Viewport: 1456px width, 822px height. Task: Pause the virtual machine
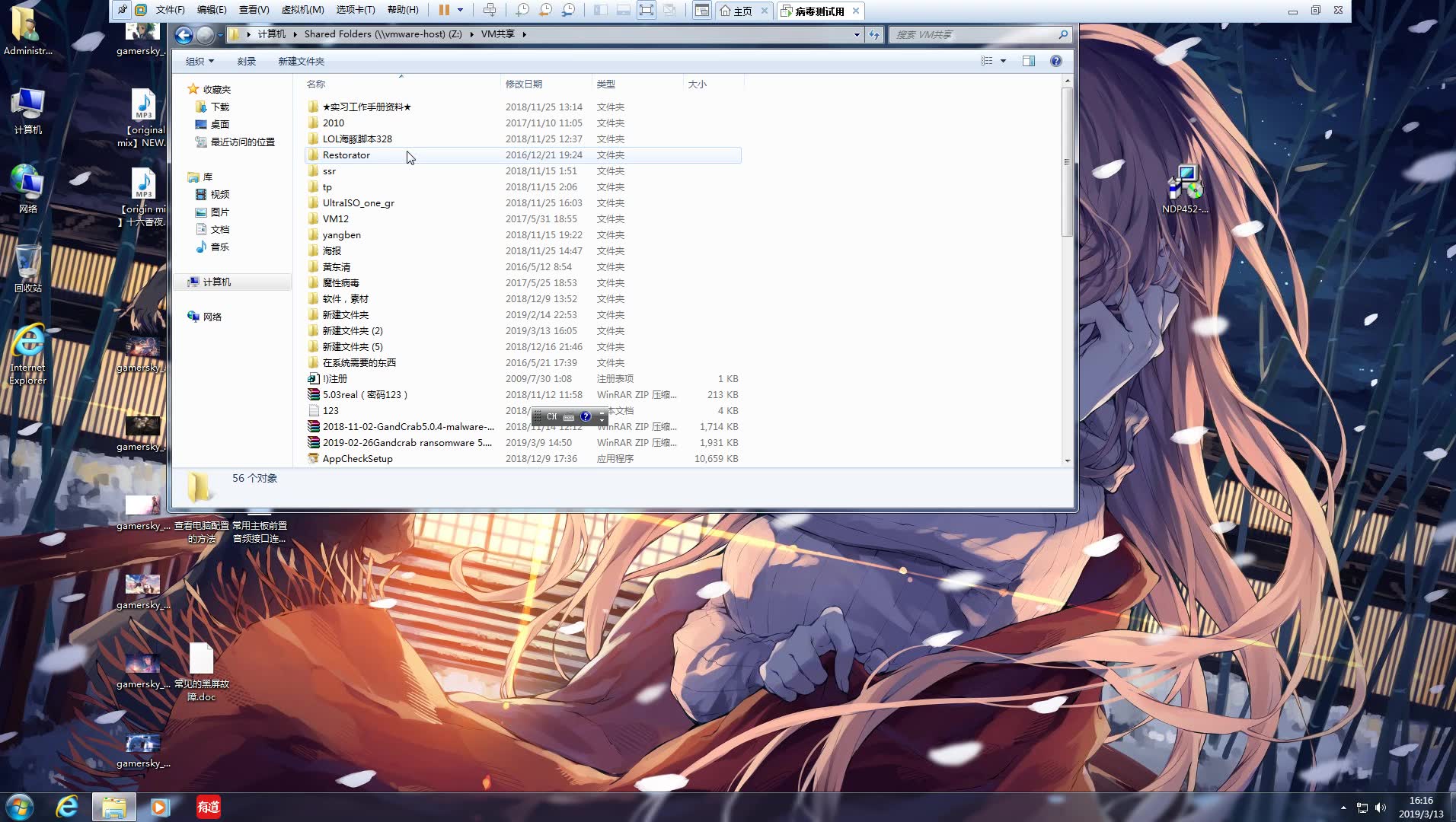click(x=444, y=10)
